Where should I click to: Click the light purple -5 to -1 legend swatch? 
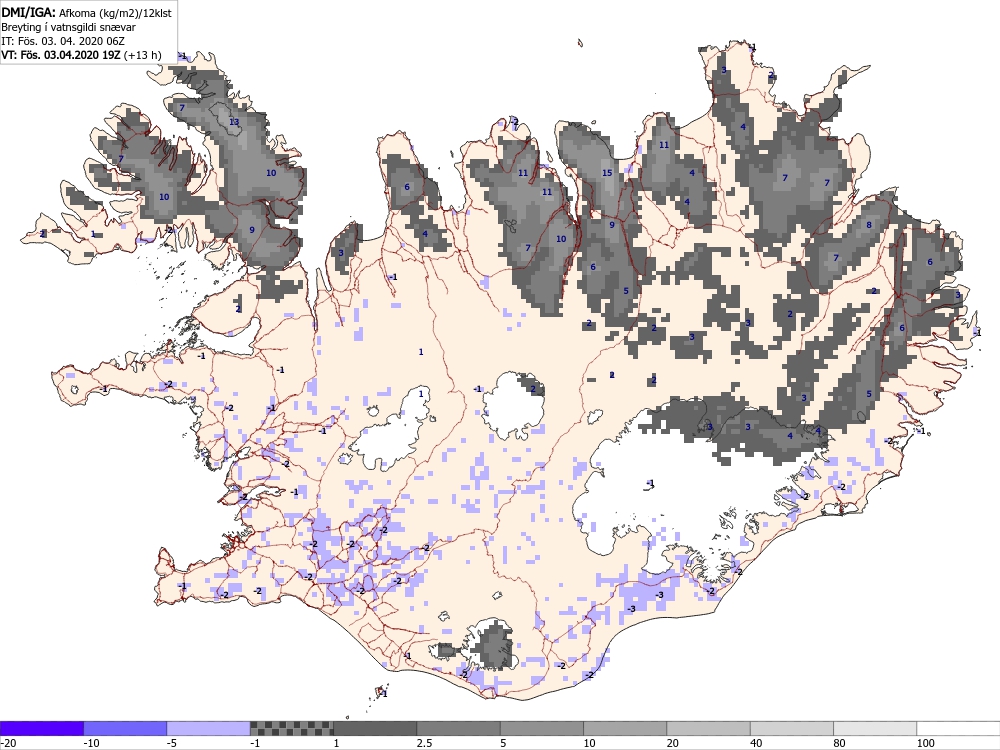(x=209, y=728)
